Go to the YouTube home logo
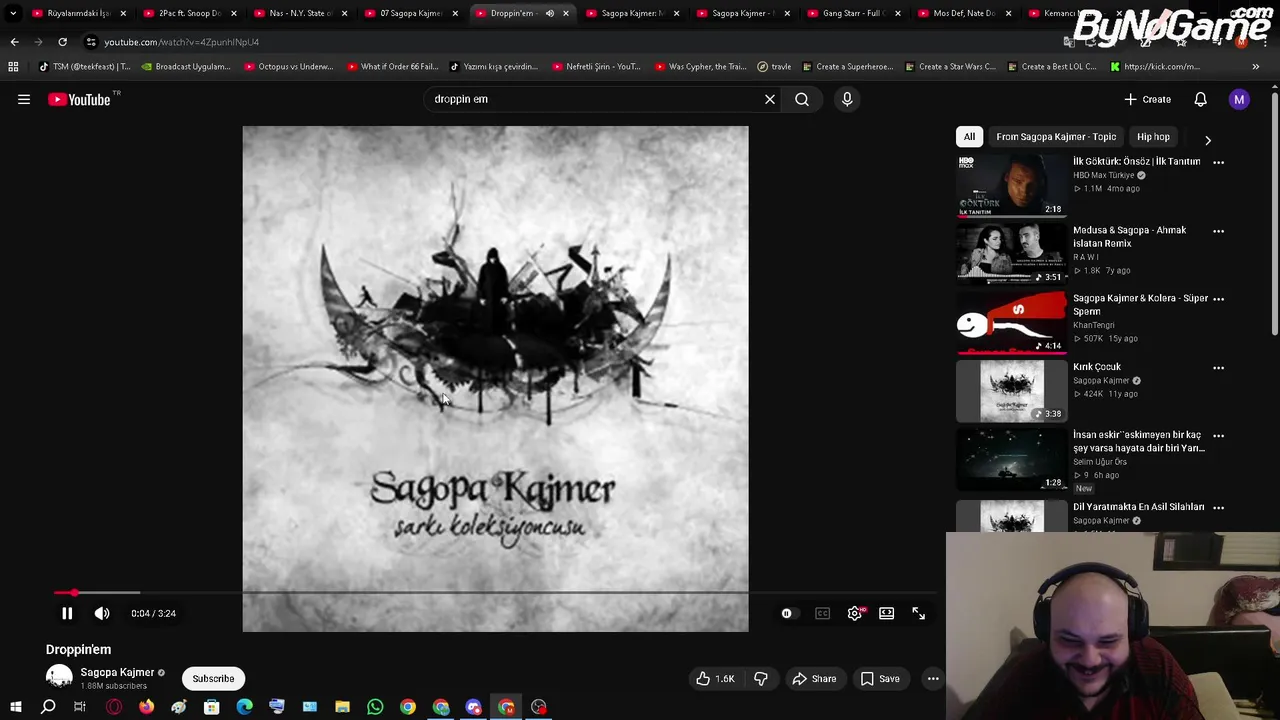 (79, 99)
